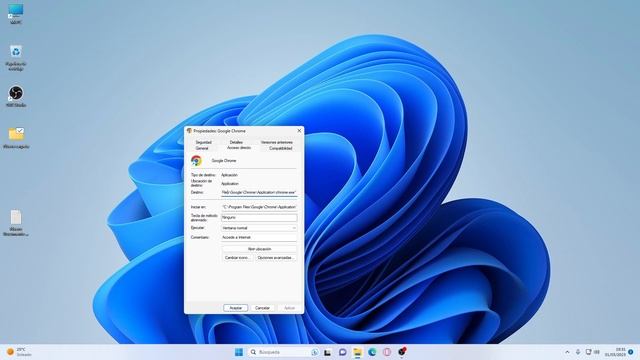
Task: Select the OBS Studio desktop shortcut
Action: [16, 96]
